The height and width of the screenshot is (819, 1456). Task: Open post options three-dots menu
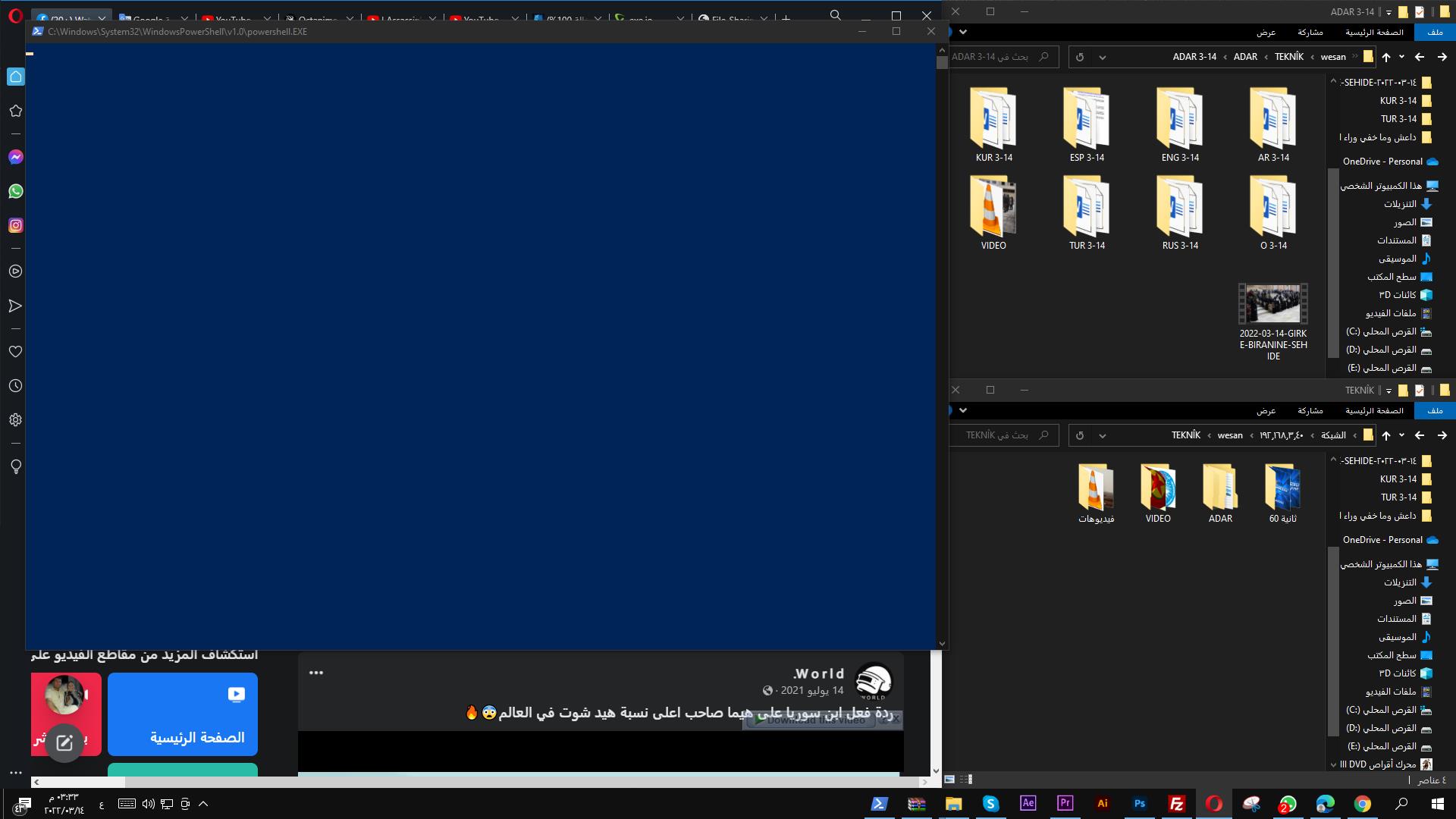click(316, 673)
